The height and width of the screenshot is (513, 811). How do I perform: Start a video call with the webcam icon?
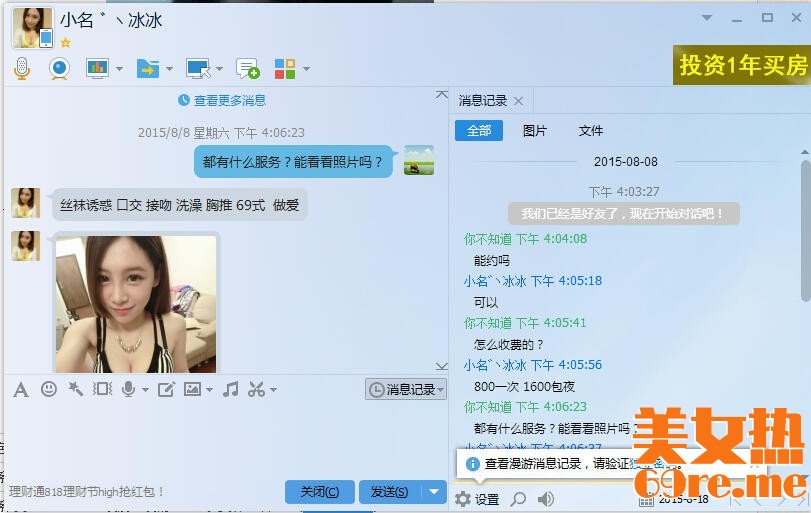(x=59, y=68)
